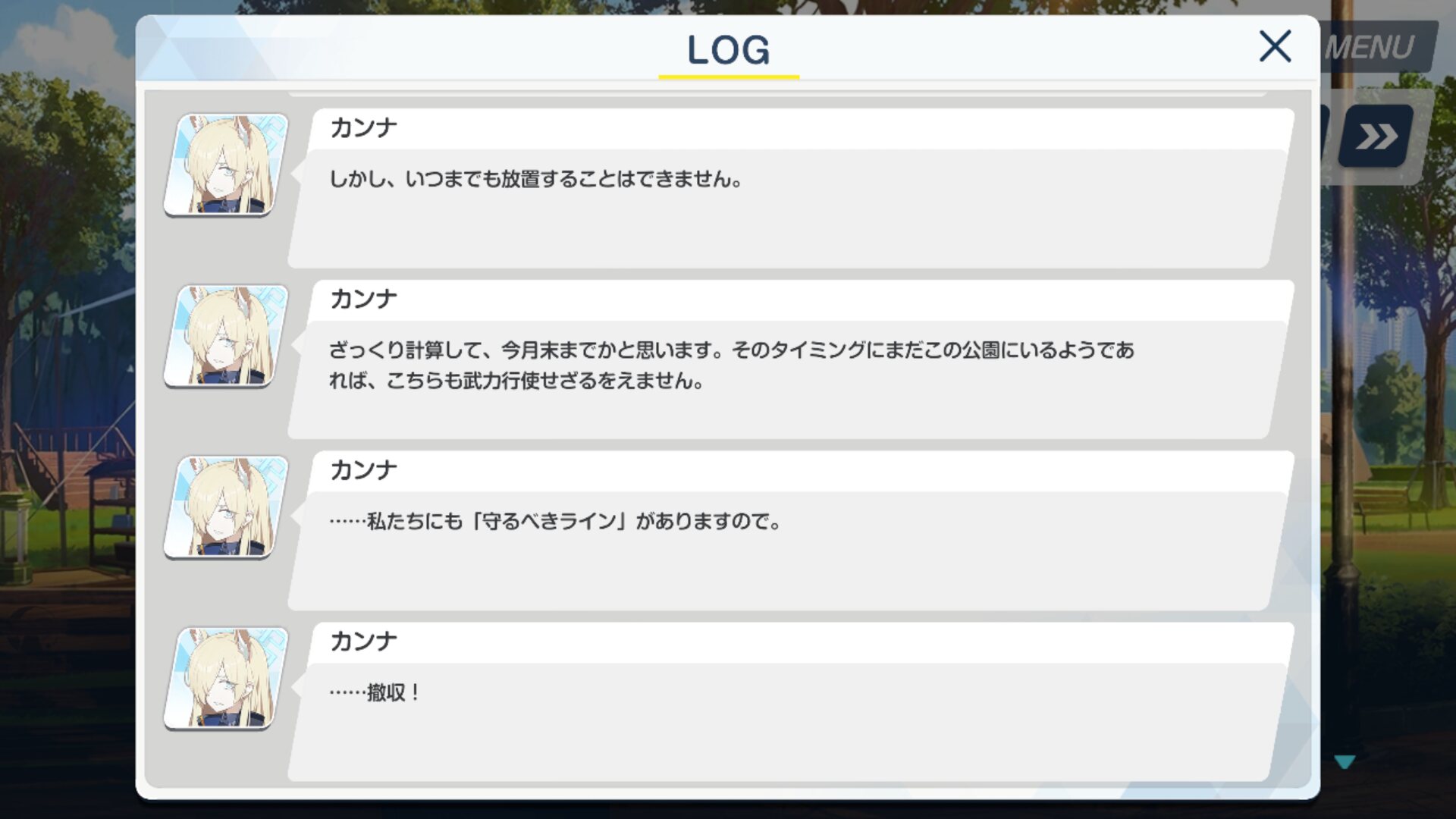The image size is (1456, 819).
Task: Tap Kanna's avatar on the first message
Action: click(226, 165)
